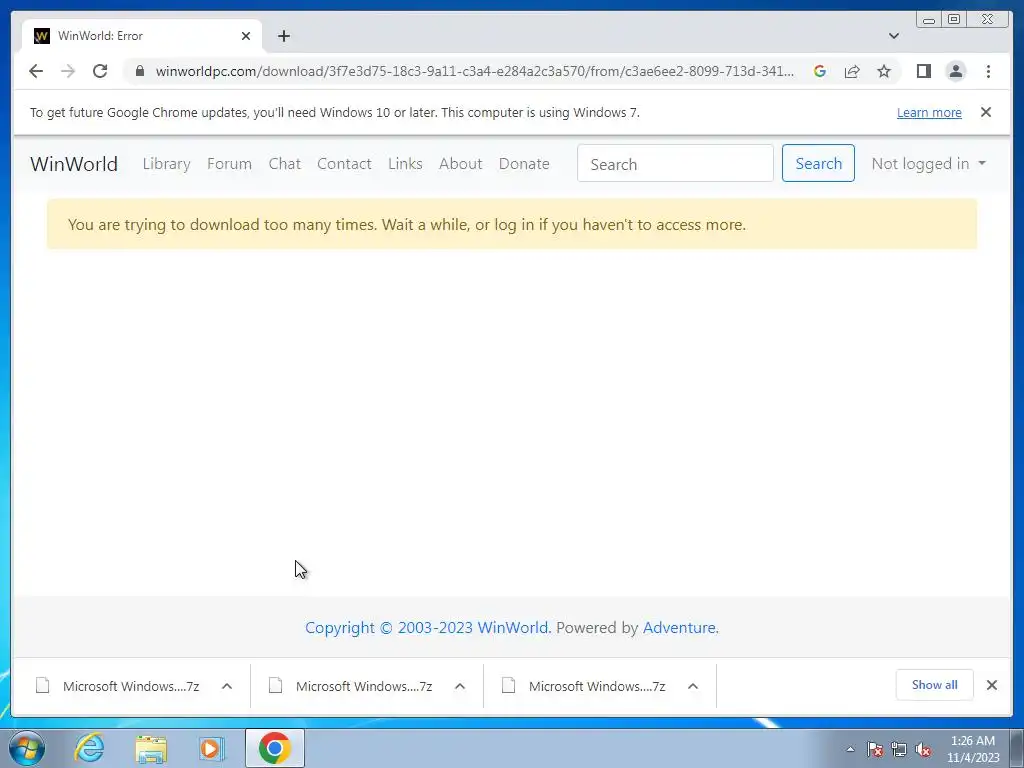Open the Chrome profile avatar
The width and height of the screenshot is (1024, 768).
(x=955, y=71)
